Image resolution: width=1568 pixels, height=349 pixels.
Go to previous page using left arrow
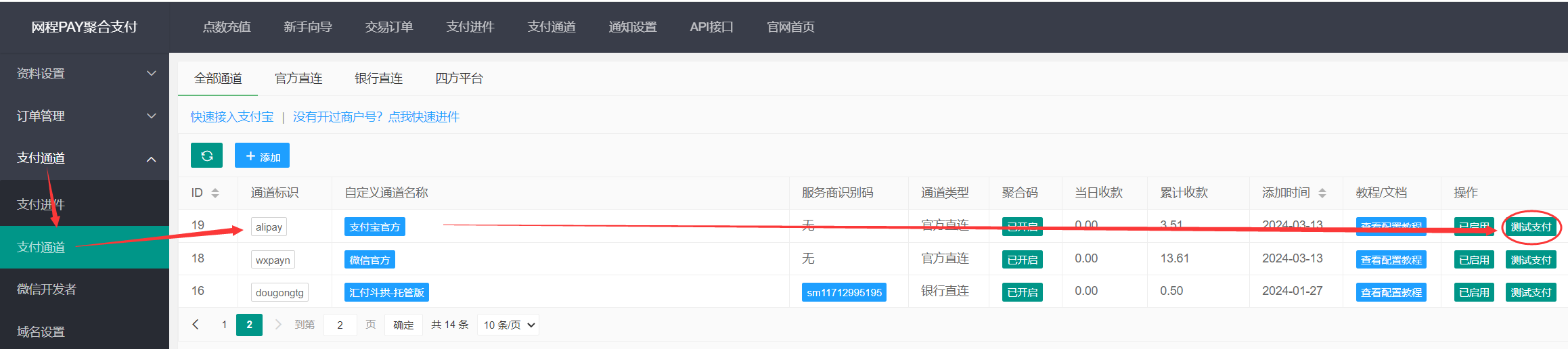(196, 325)
